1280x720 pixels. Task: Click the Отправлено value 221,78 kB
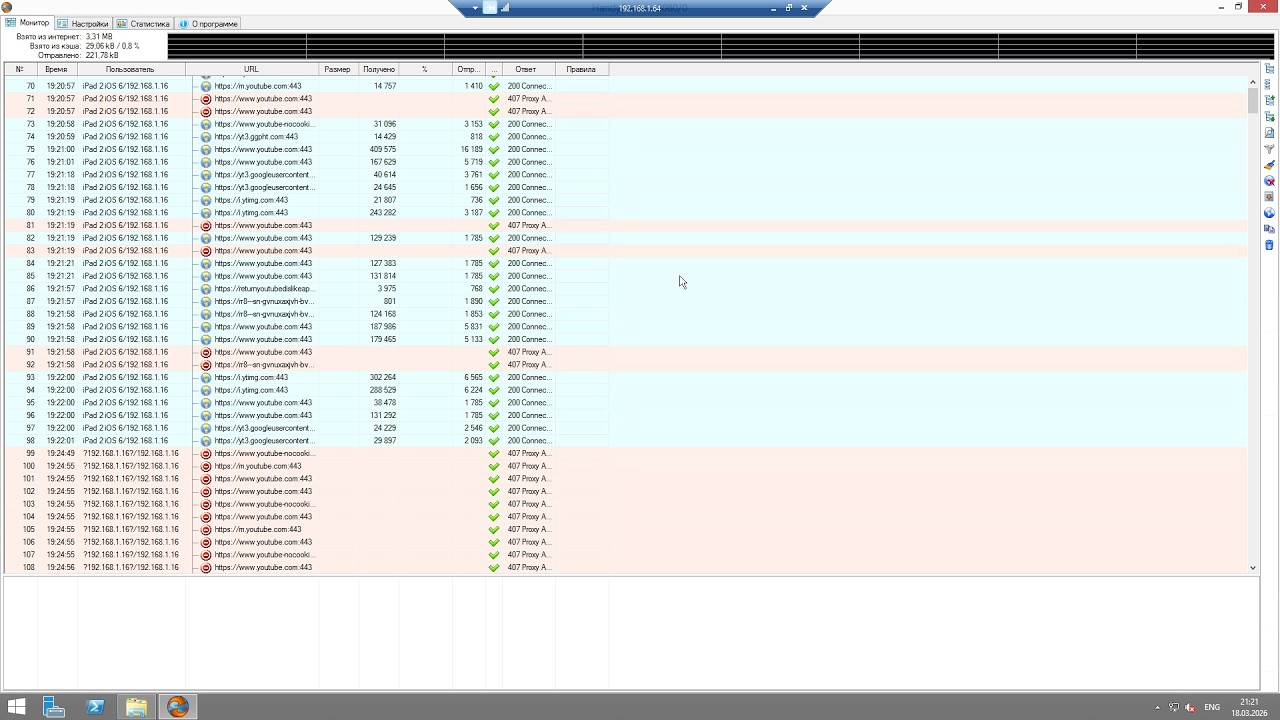(x=102, y=56)
